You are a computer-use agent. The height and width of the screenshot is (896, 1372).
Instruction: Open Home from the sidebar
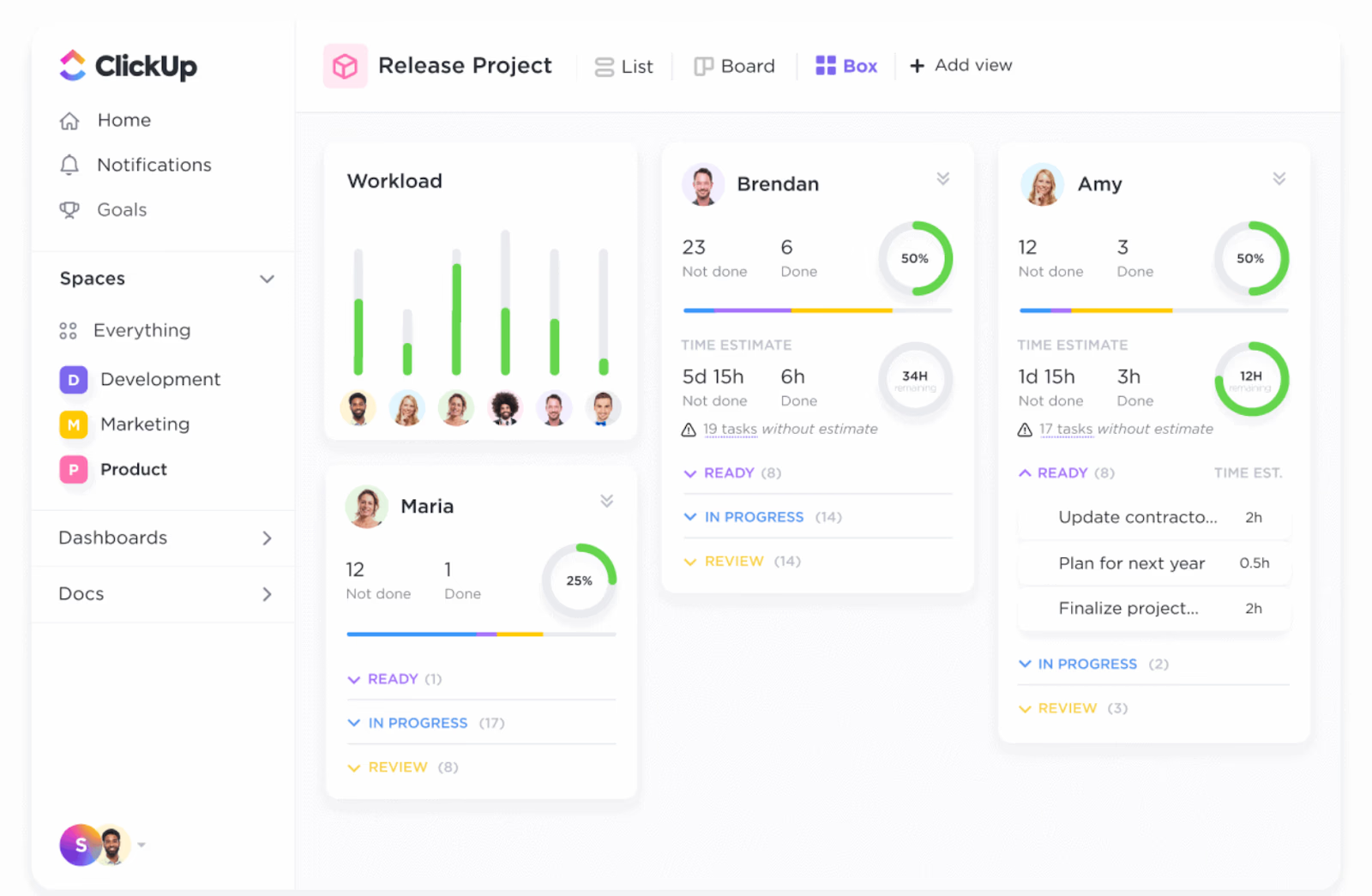105,120
